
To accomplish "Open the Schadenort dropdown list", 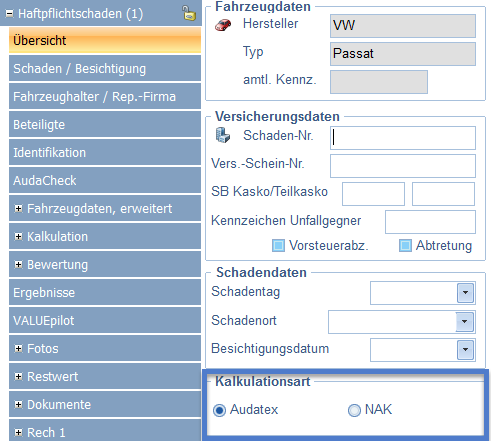I will tap(465, 322).
